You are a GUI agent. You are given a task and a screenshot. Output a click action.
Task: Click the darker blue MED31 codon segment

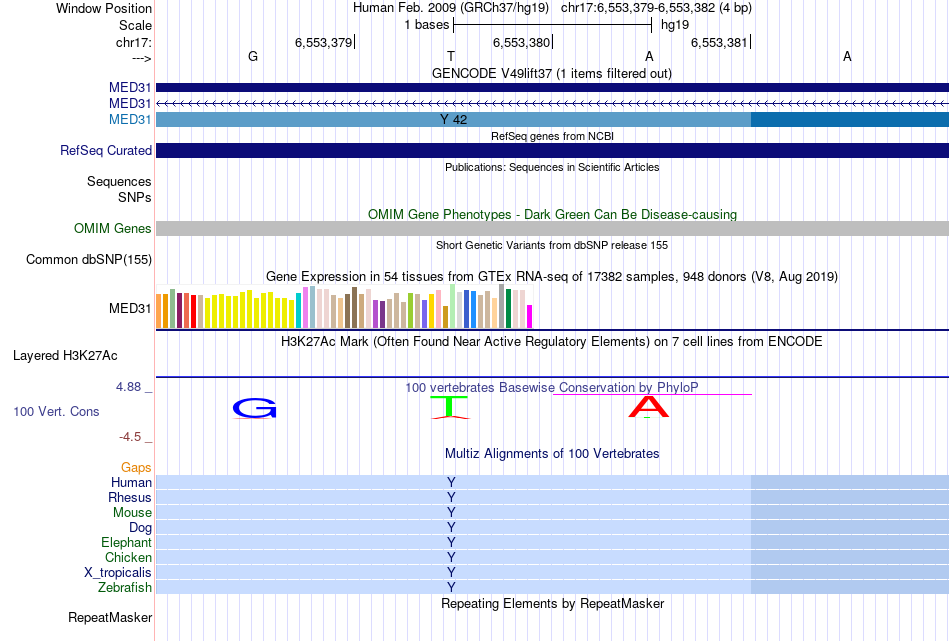click(x=850, y=119)
